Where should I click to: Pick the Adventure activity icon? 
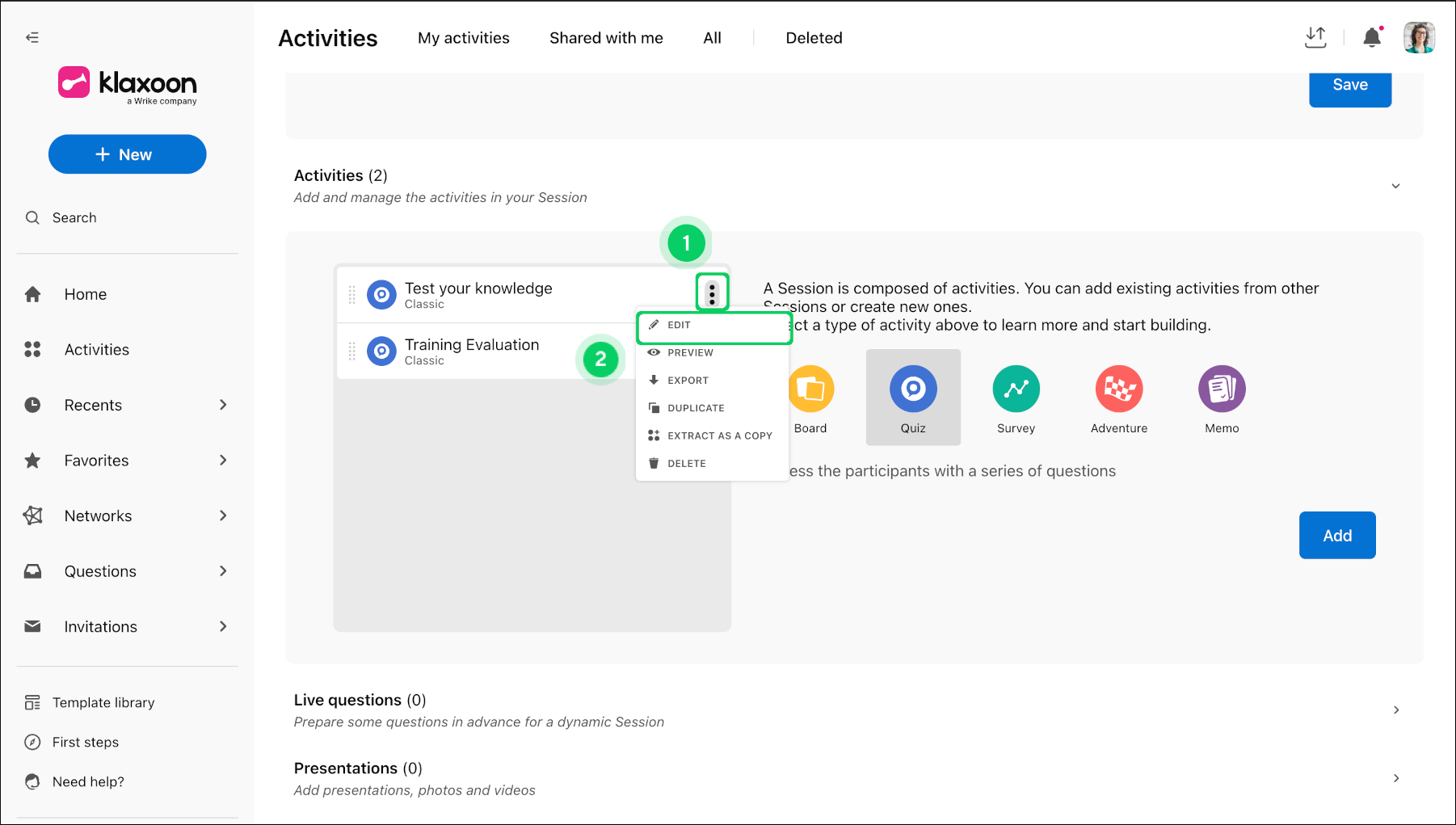point(1119,389)
